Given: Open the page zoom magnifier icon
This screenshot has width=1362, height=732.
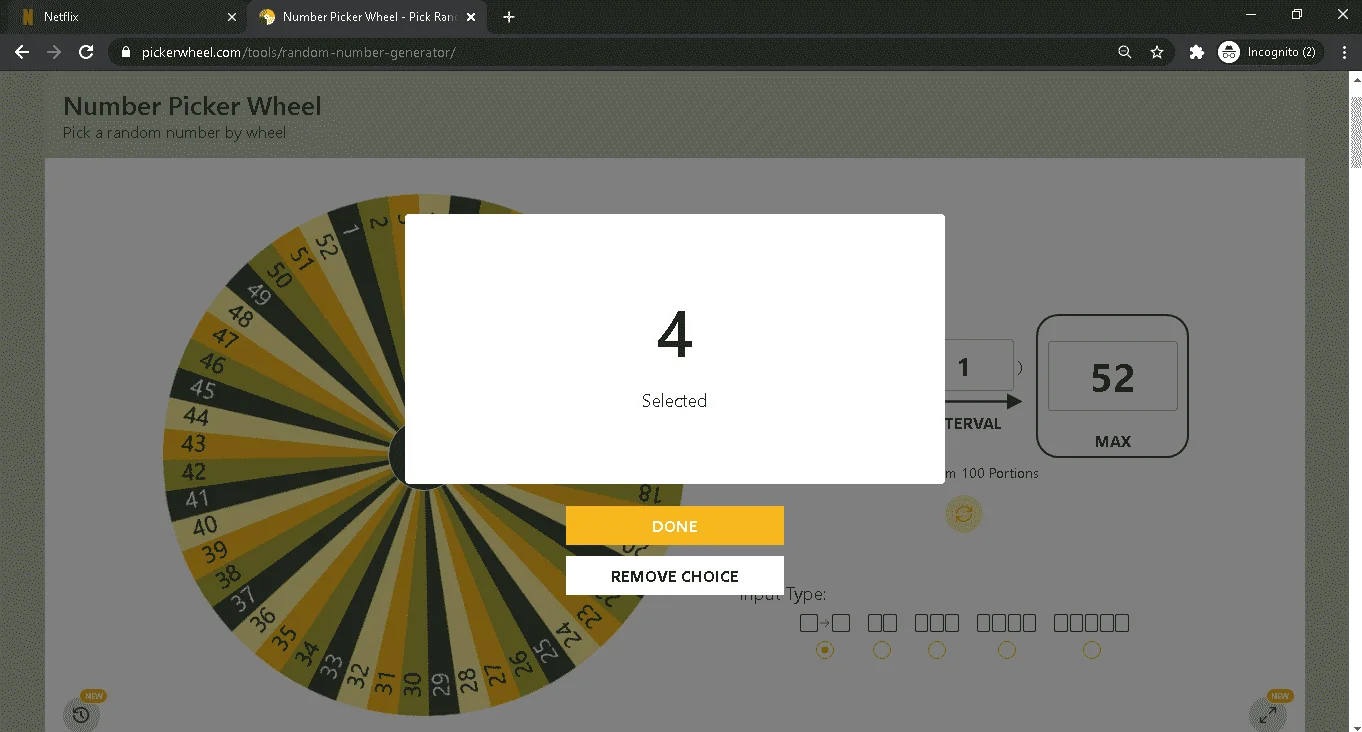Looking at the screenshot, I should click(1125, 52).
